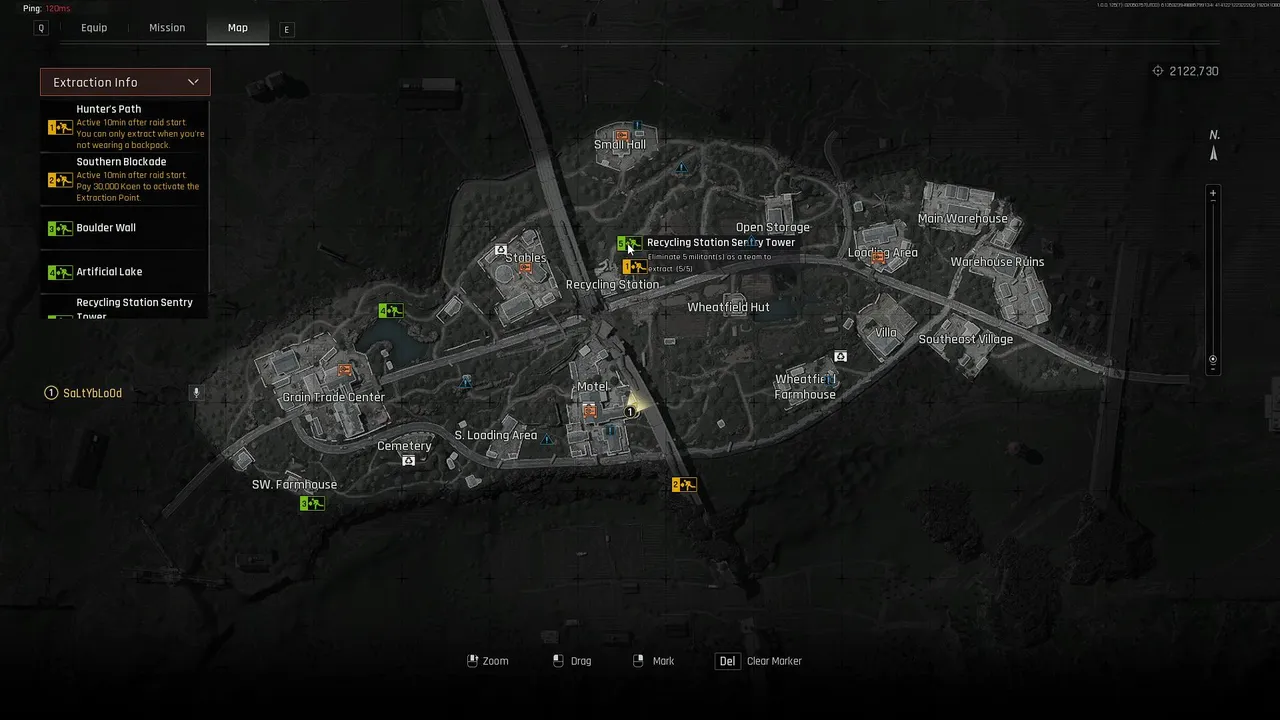Image resolution: width=1280 pixels, height=720 pixels.
Task: Click the white icon above Stables label
Action: [500, 250]
